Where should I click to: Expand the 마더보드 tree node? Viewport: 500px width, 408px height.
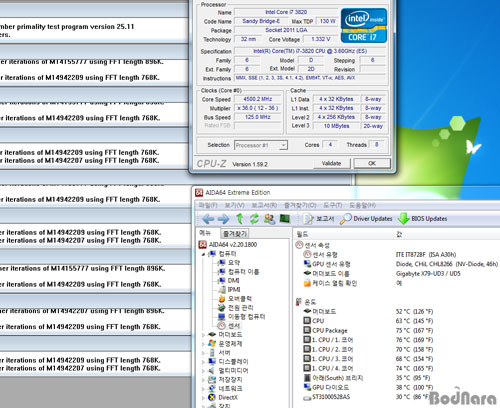[203, 335]
